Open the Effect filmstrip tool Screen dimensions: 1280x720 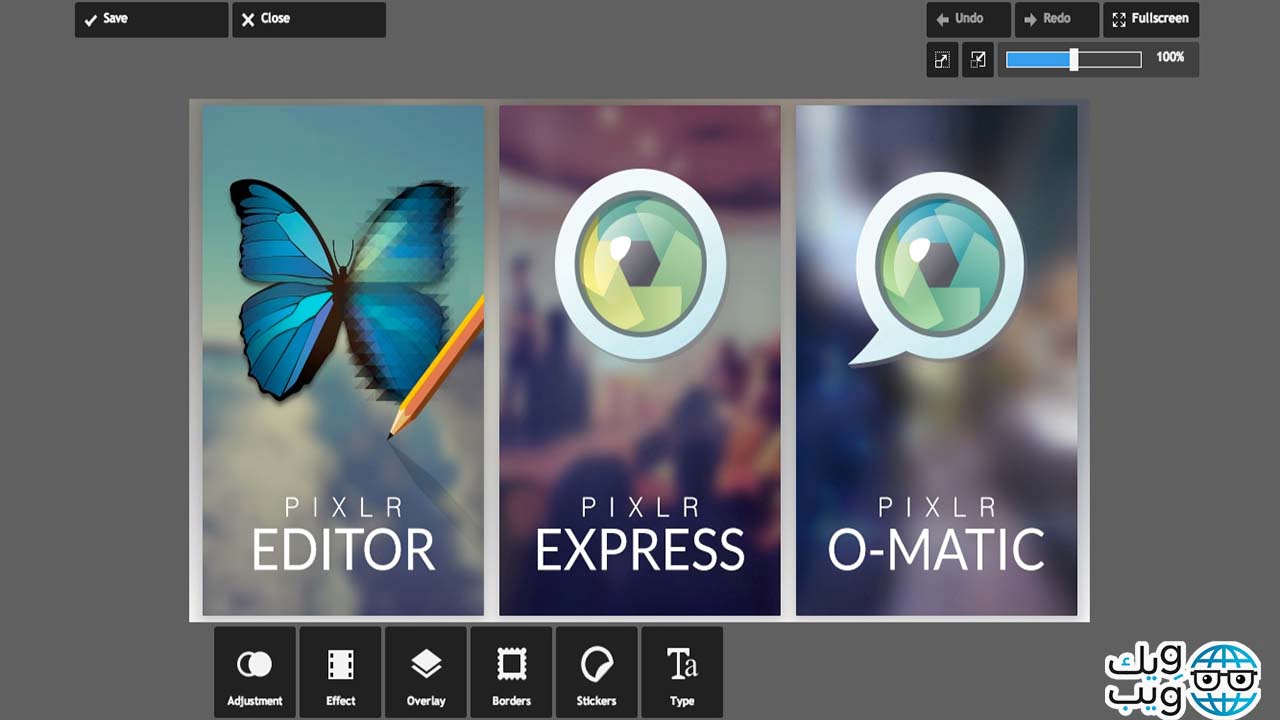(340, 672)
